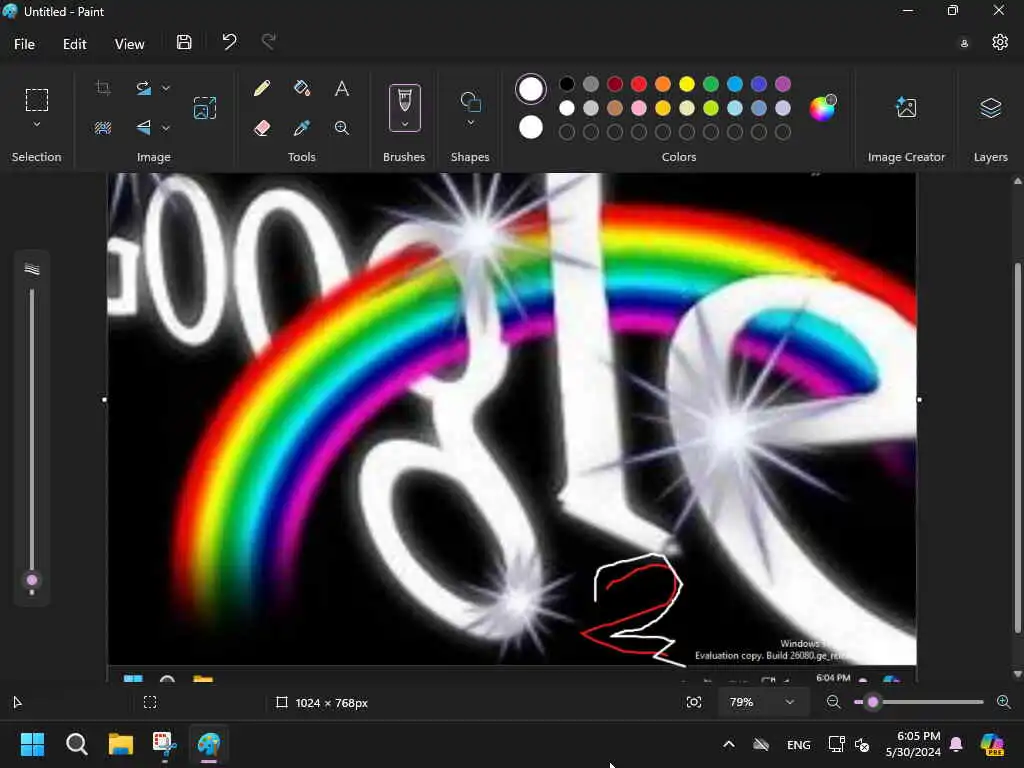Click the zoom slider handle
This screenshot has width=1024, height=768.
click(872, 702)
